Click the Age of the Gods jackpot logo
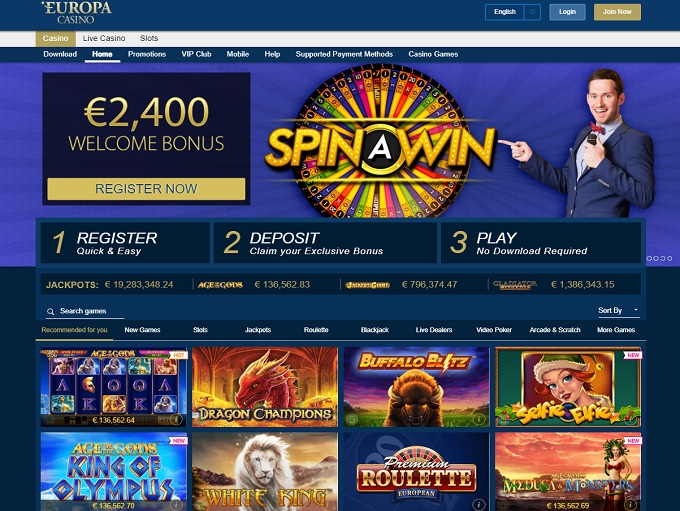This screenshot has width=680, height=511. (220, 285)
